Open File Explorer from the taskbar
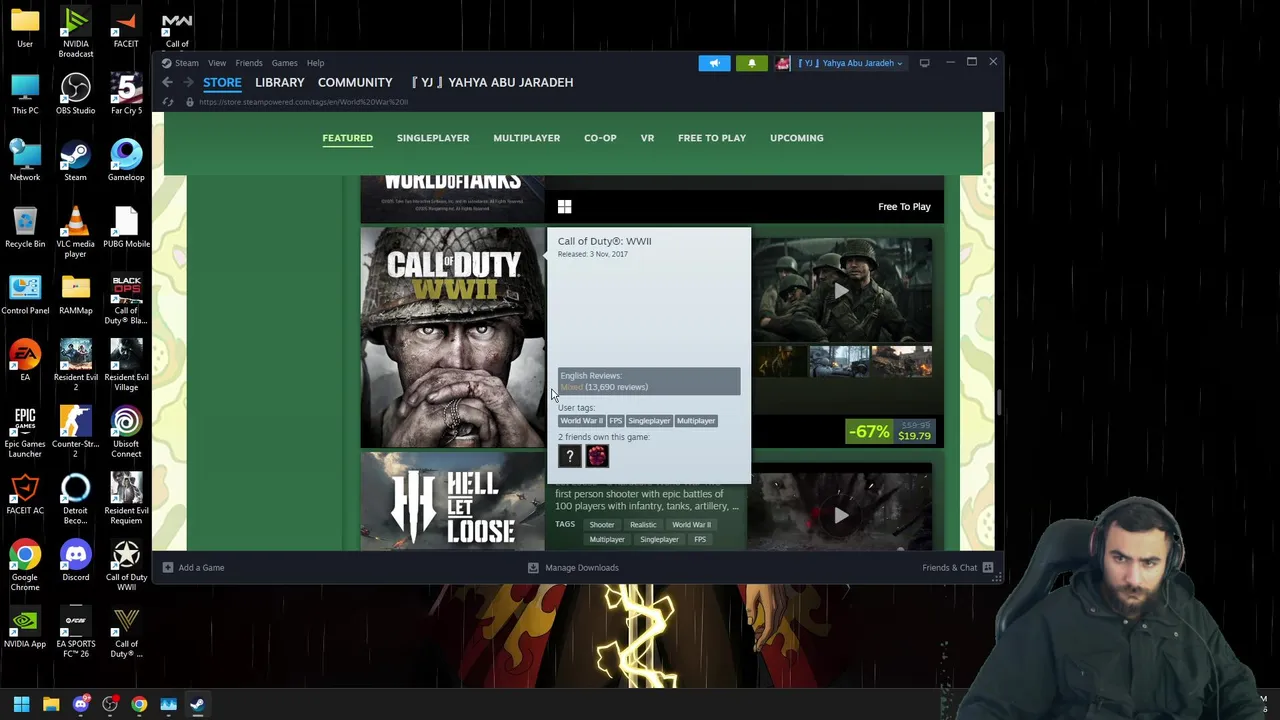Viewport: 1280px width, 720px height. (x=51, y=704)
